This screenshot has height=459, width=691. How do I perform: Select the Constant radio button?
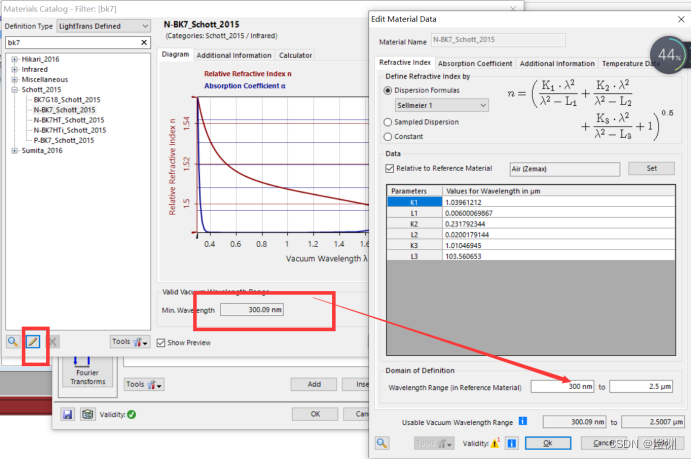388,137
